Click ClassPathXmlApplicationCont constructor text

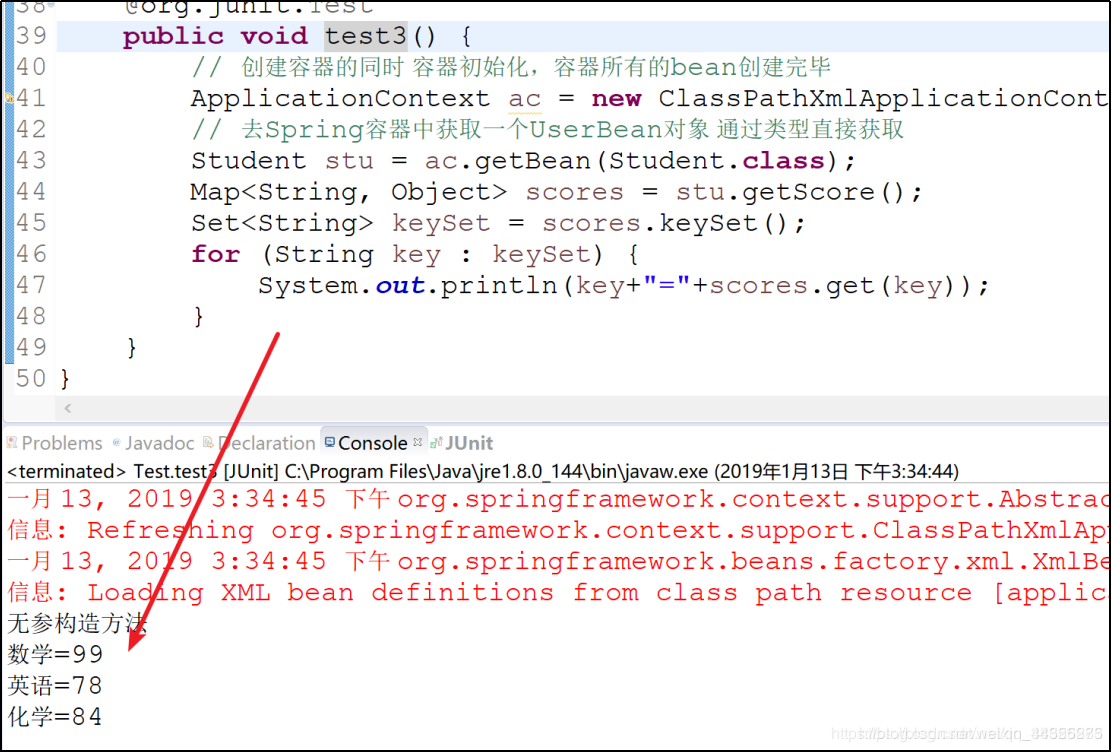[882, 98]
